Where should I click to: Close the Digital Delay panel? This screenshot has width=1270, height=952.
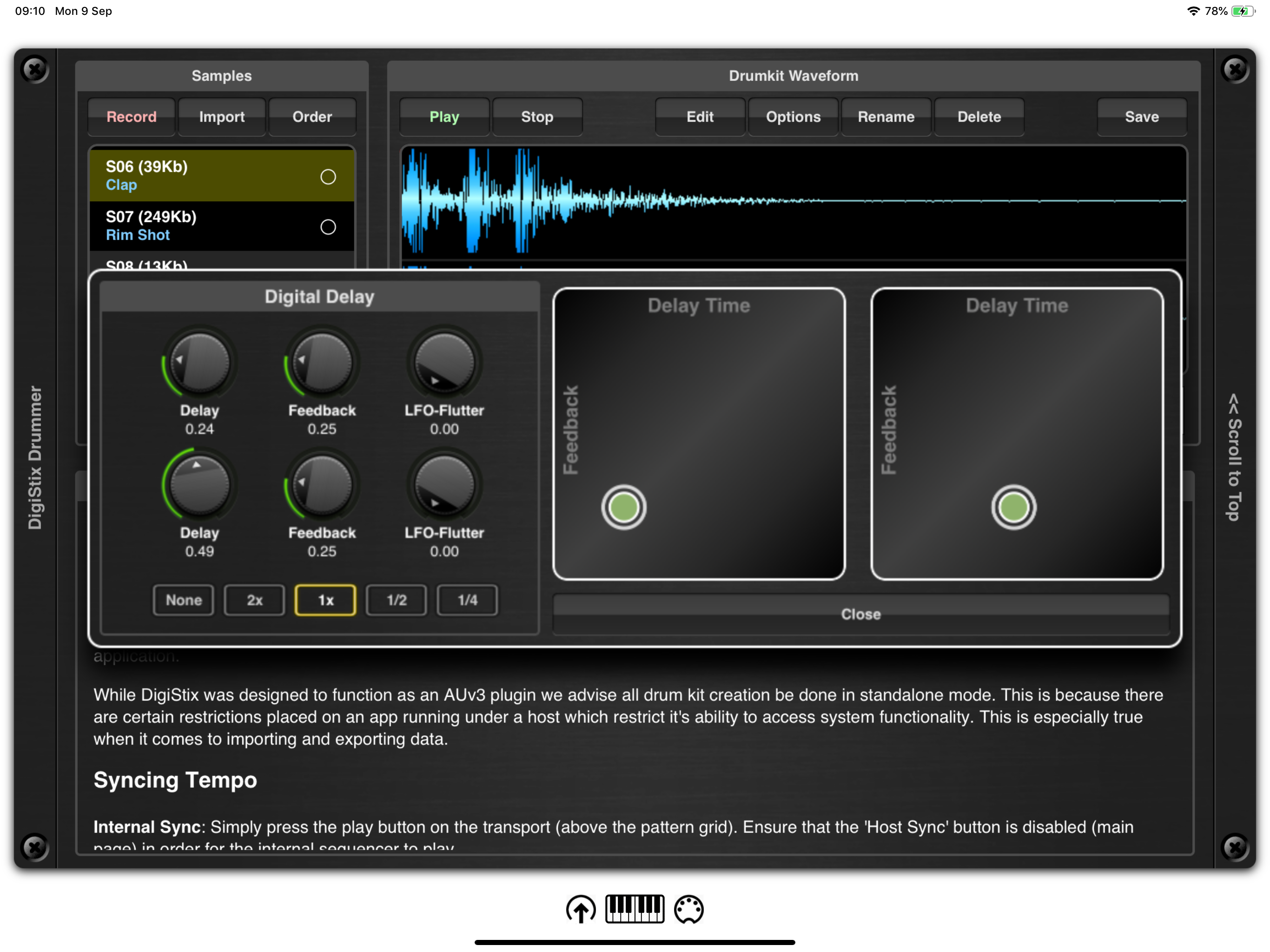[860, 614]
